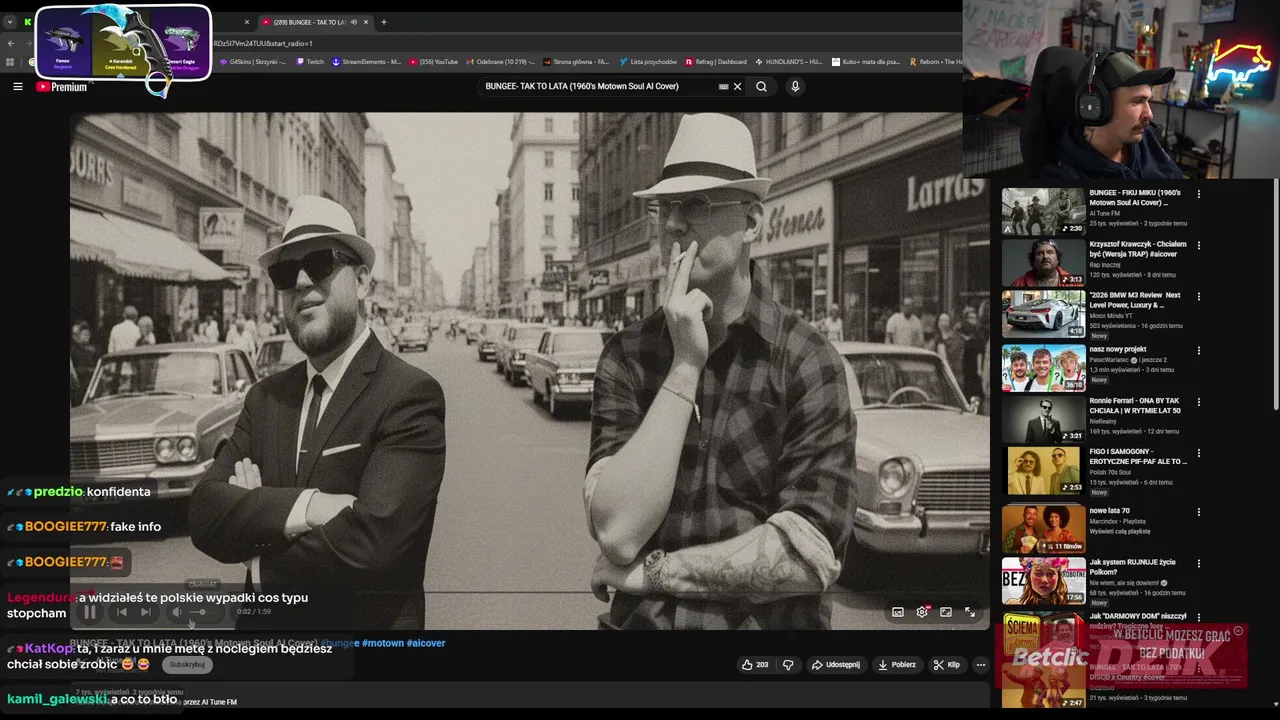Screen dimensions: 1280x720
Task: Open the Refrag | Dashboard bookmark
Action: pos(715,62)
